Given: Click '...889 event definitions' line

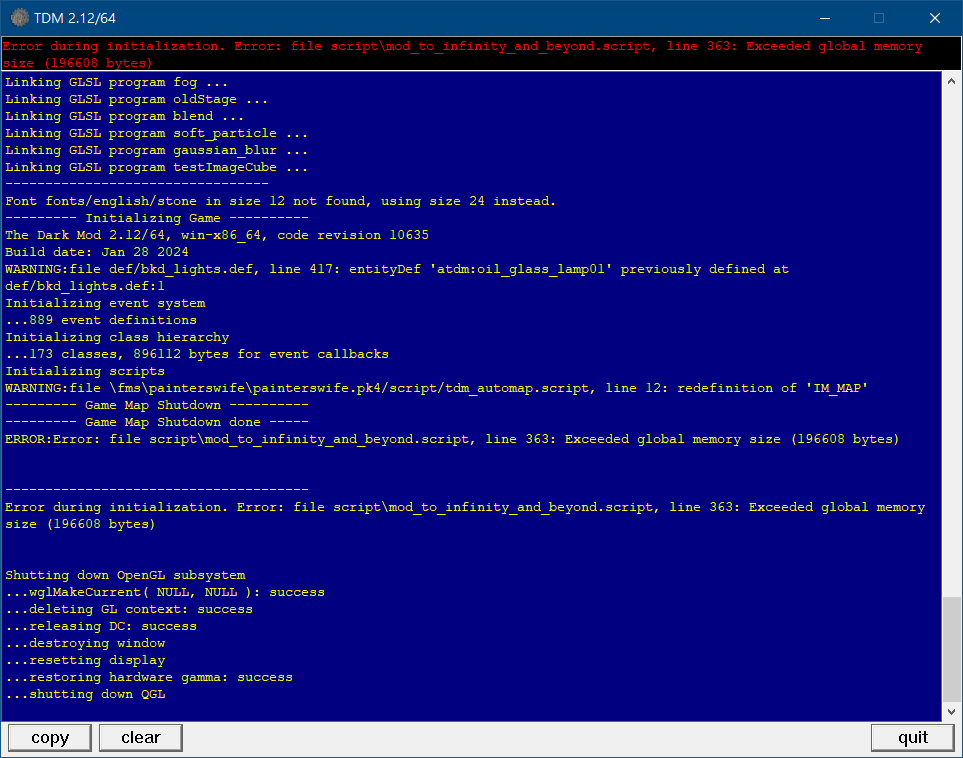Looking at the screenshot, I should 101,320.
